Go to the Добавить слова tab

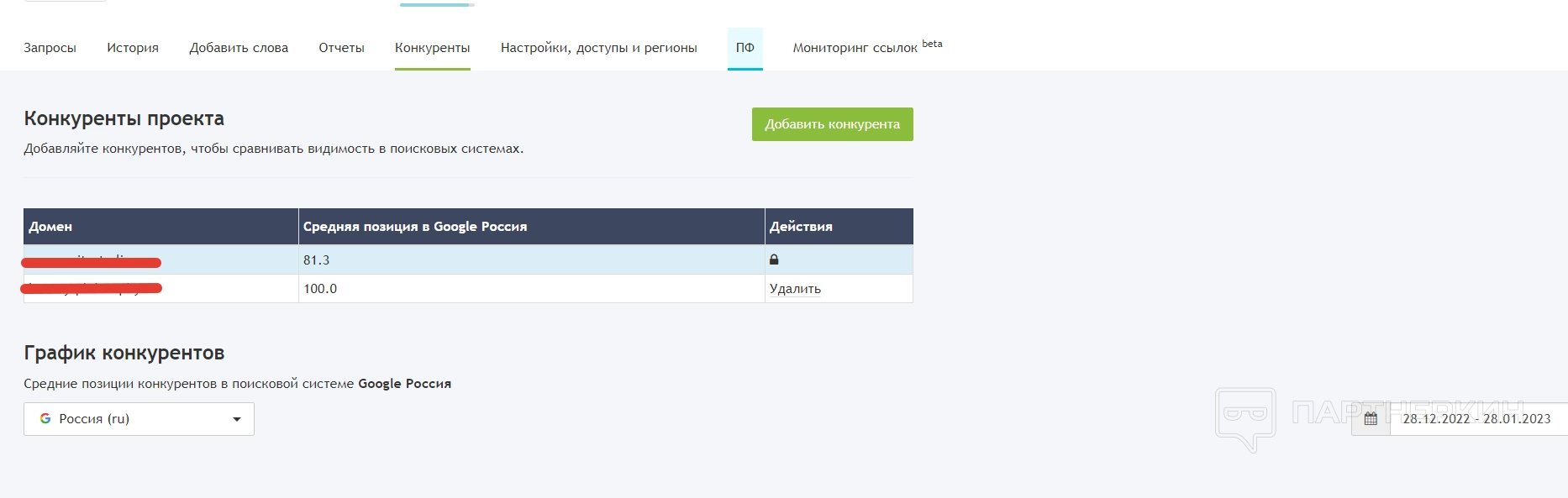[x=239, y=48]
